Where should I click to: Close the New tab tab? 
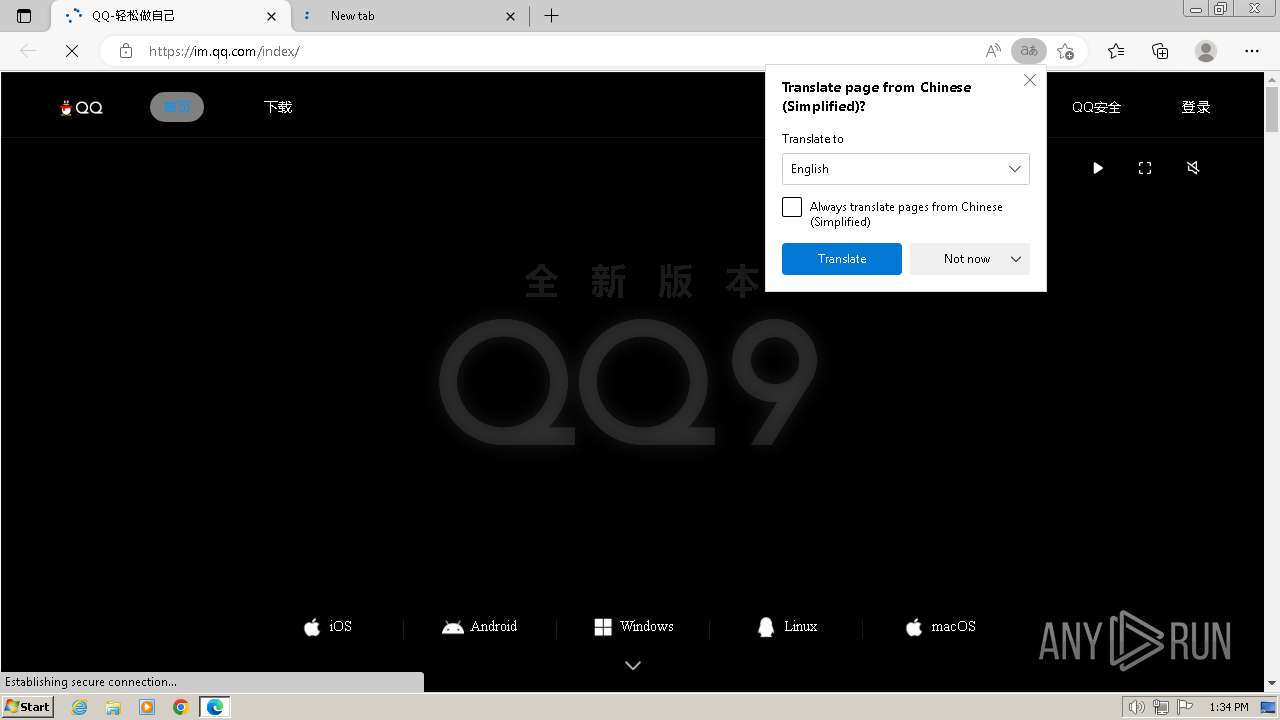(x=511, y=16)
